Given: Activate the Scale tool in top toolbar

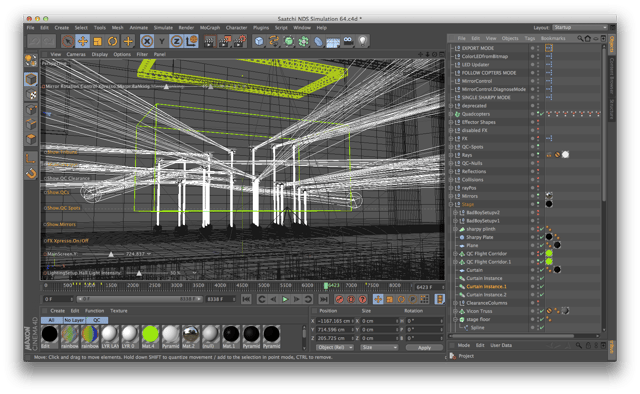Looking at the screenshot, I should point(98,41).
